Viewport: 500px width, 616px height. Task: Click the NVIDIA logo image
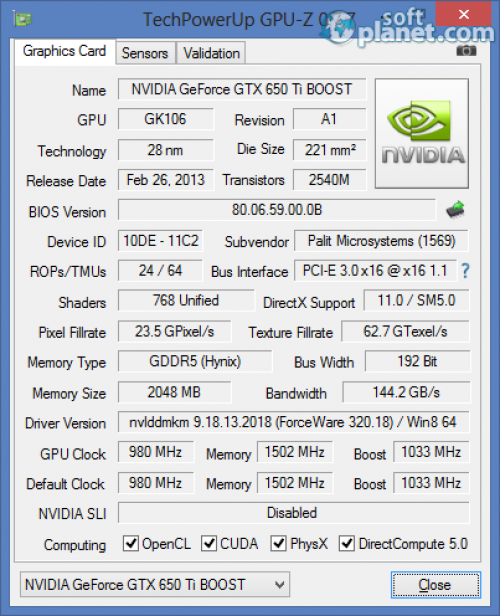[x=422, y=133]
